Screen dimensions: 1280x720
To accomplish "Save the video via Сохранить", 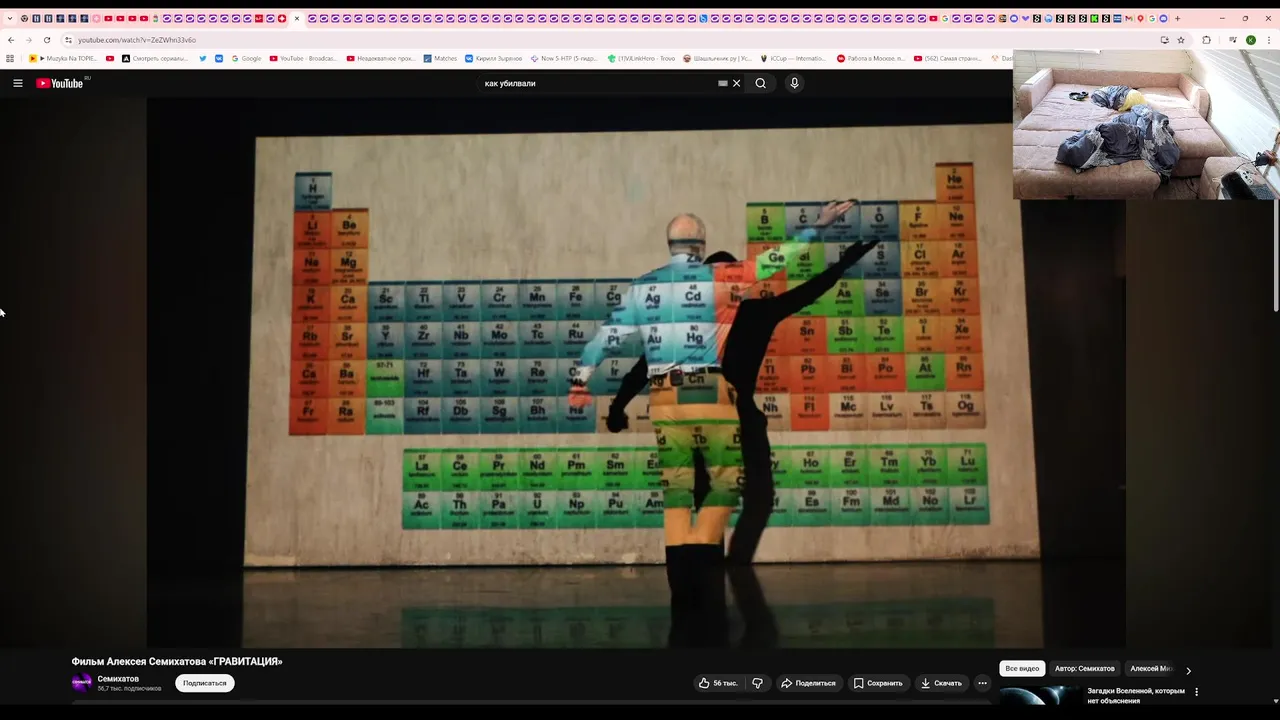I will 878,683.
